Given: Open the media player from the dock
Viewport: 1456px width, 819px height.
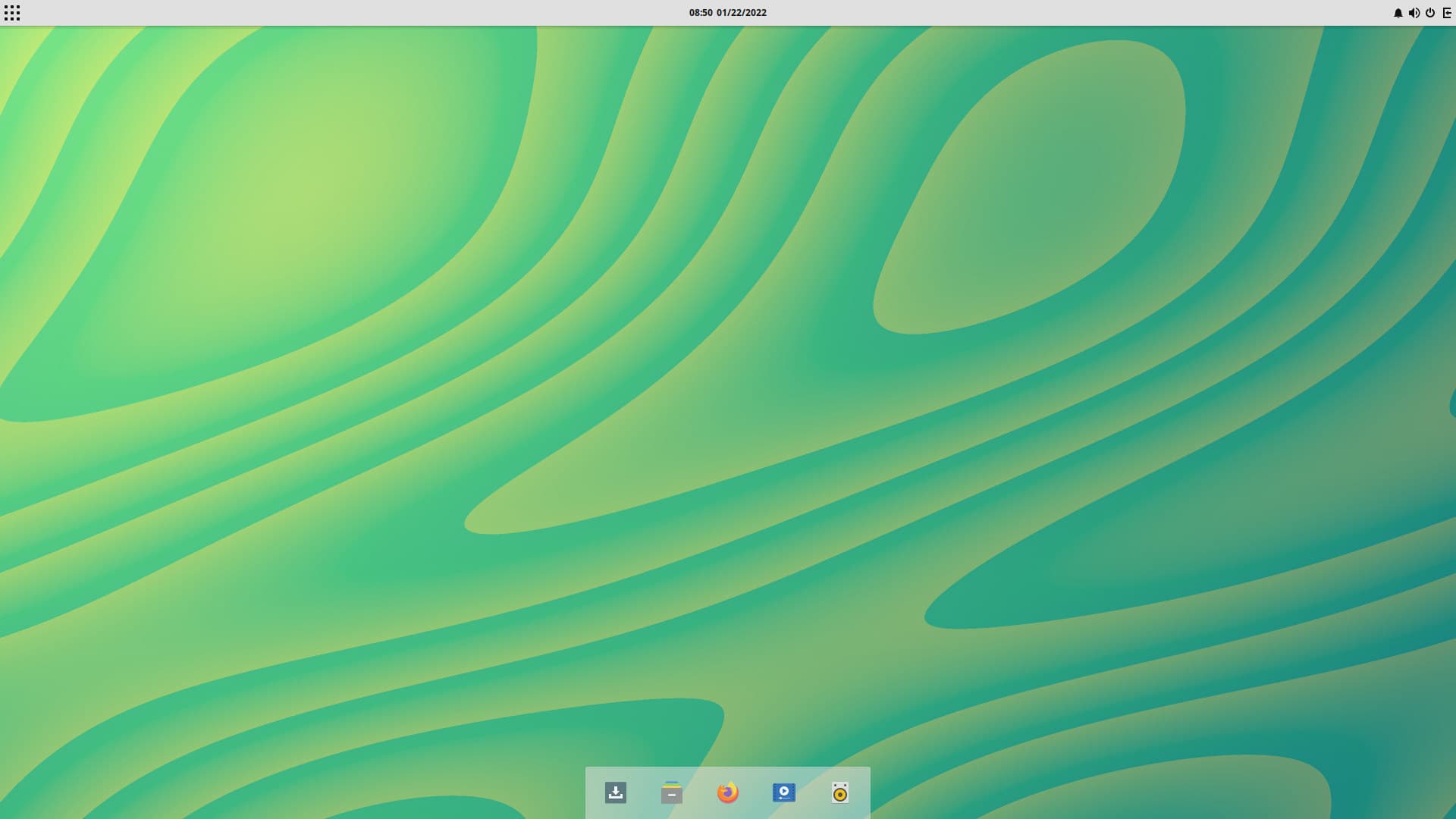Looking at the screenshot, I should pos(784,792).
